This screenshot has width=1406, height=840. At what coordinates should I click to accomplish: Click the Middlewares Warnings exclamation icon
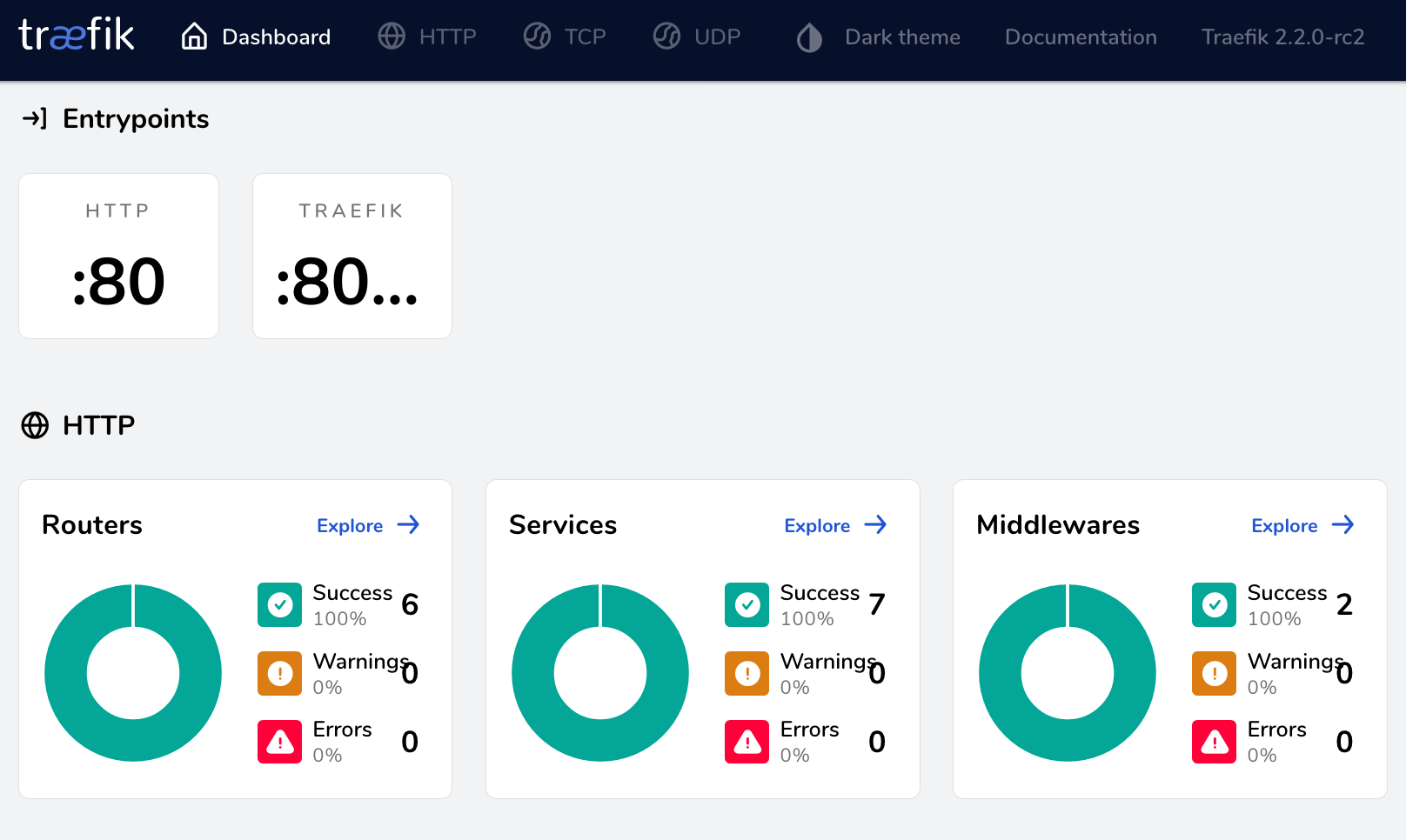point(1215,673)
